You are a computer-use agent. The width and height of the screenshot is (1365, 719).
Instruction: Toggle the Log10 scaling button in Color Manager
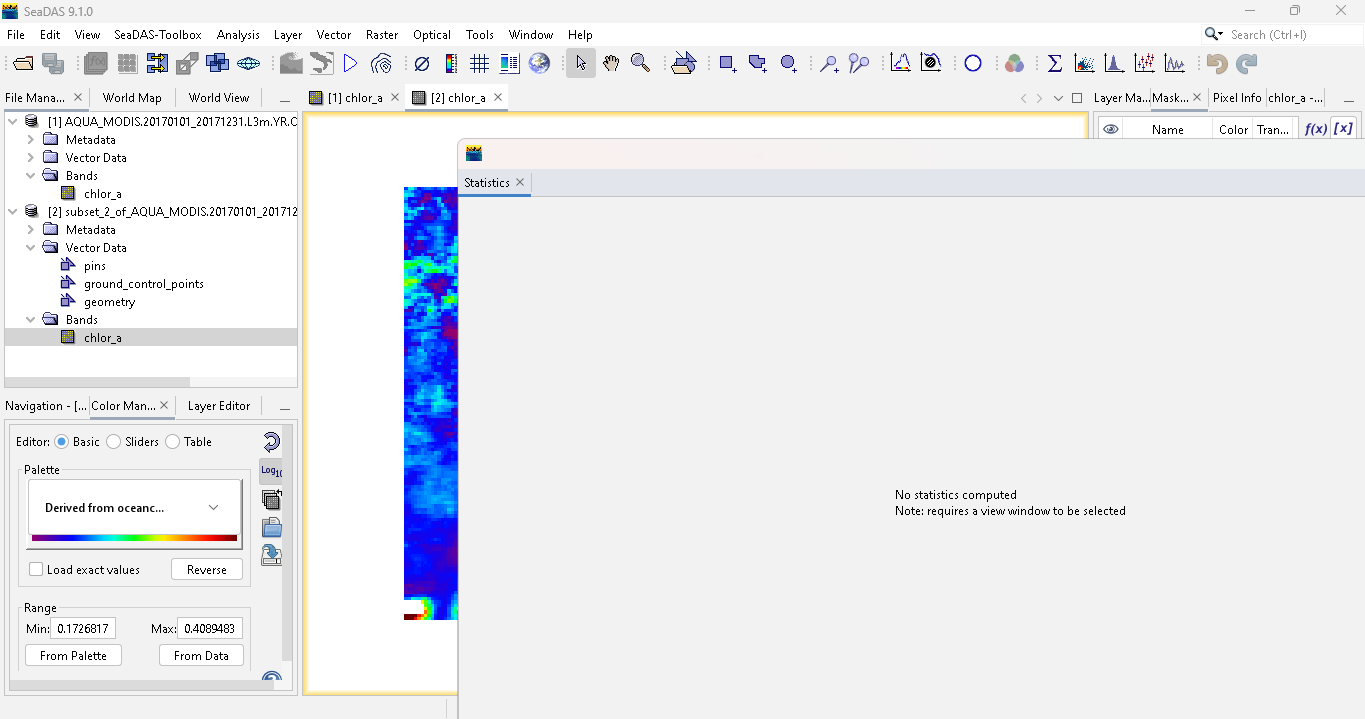click(271, 471)
